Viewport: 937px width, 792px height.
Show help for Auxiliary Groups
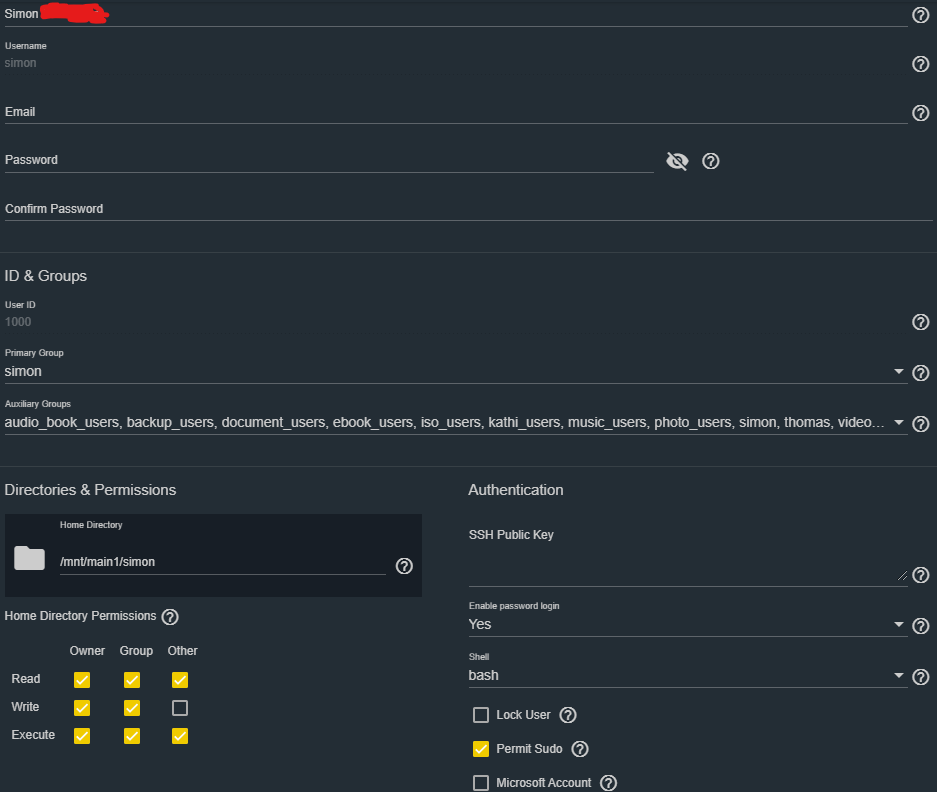[920, 424]
